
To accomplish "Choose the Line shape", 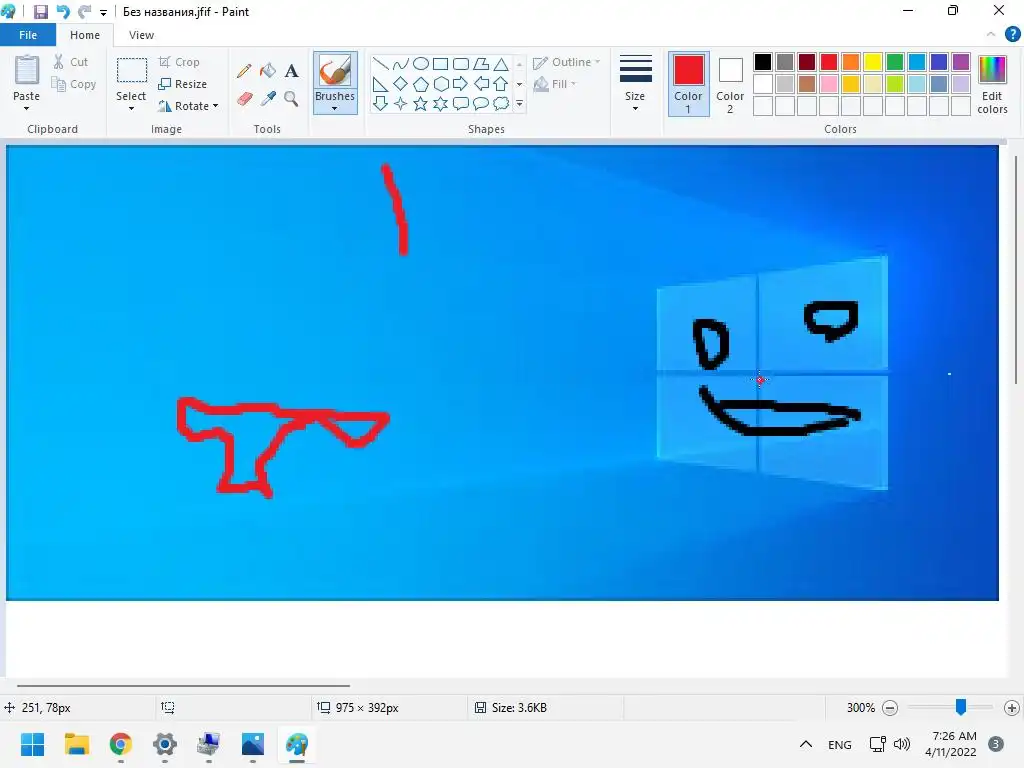I will pos(380,63).
